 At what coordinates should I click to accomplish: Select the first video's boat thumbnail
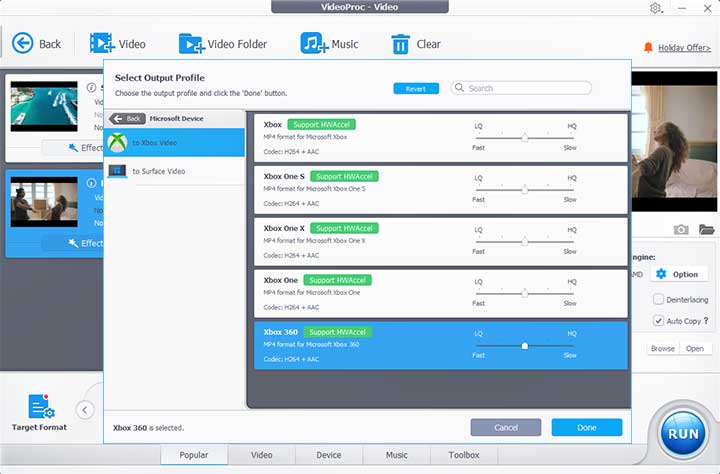tap(44, 106)
